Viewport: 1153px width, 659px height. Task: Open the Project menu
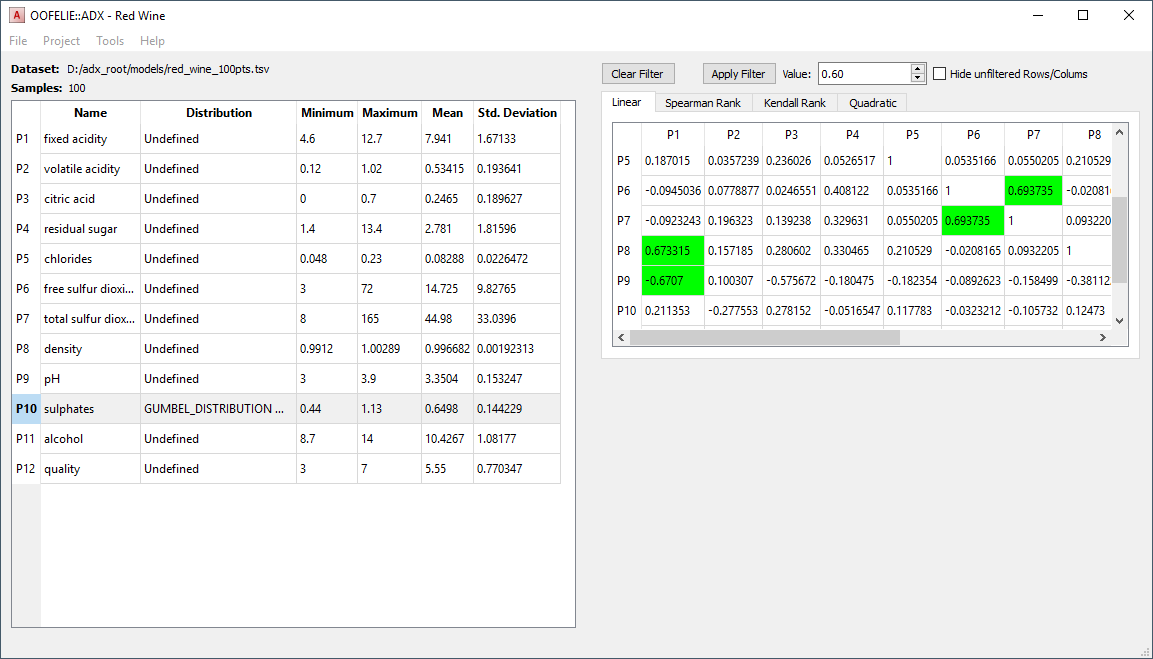click(61, 41)
